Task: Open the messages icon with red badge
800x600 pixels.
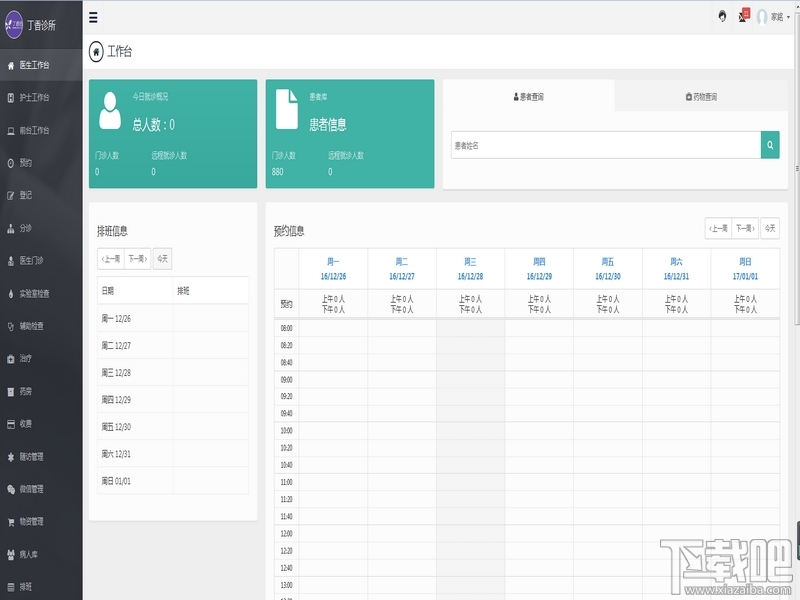Action: [x=744, y=16]
